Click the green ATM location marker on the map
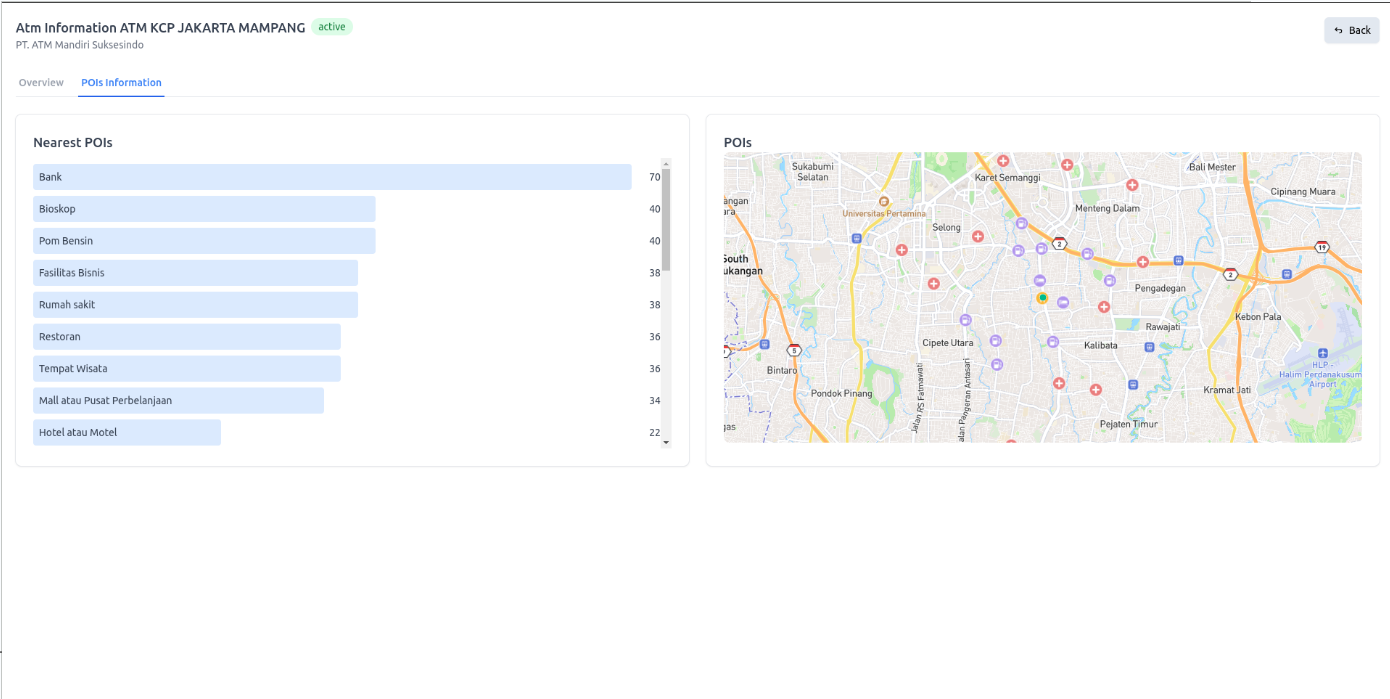The width and height of the screenshot is (1390, 699). 1042,298
